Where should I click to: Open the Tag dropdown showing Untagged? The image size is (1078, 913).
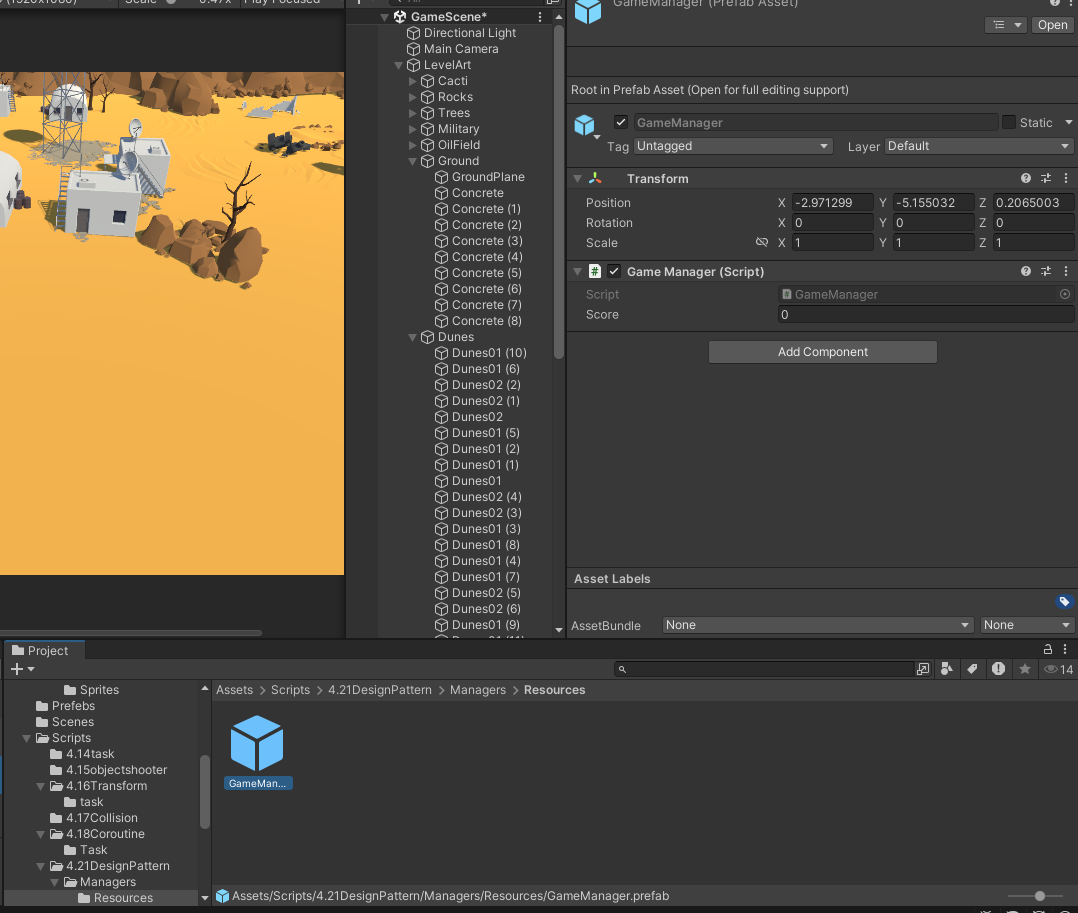[x=733, y=146]
